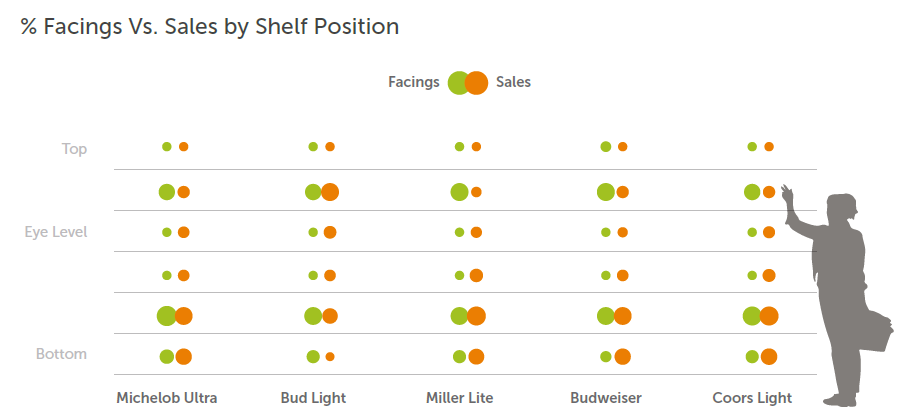Image resolution: width=909 pixels, height=420 pixels.
Task: Click the Miller Lite axis label
Action: [x=459, y=398]
